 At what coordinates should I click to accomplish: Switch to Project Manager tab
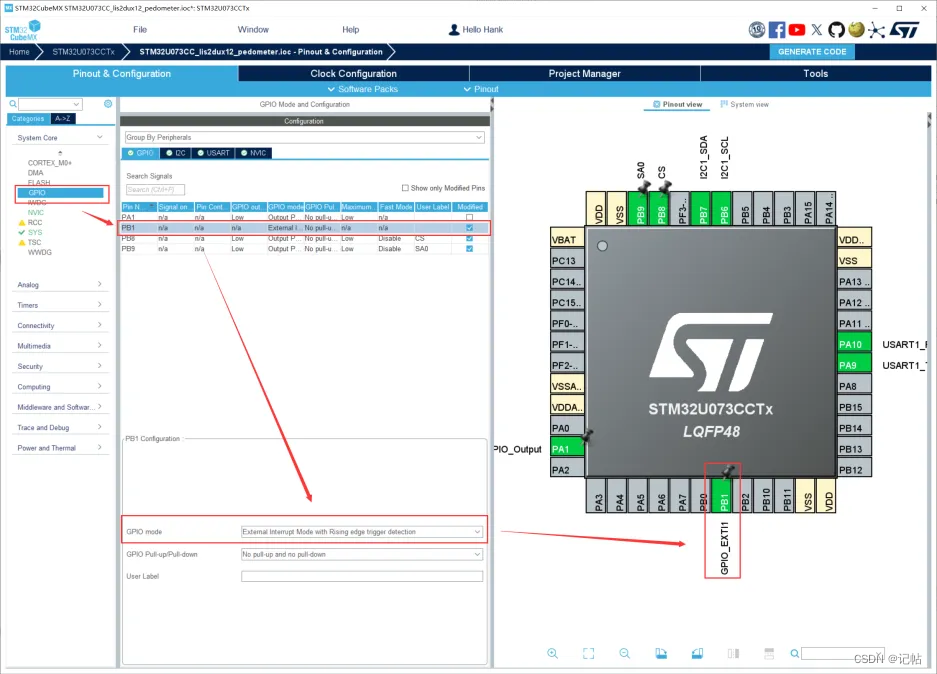pos(584,73)
